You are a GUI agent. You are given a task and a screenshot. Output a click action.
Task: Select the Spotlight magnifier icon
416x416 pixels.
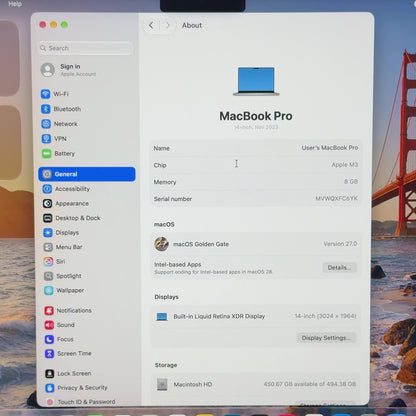(x=49, y=276)
